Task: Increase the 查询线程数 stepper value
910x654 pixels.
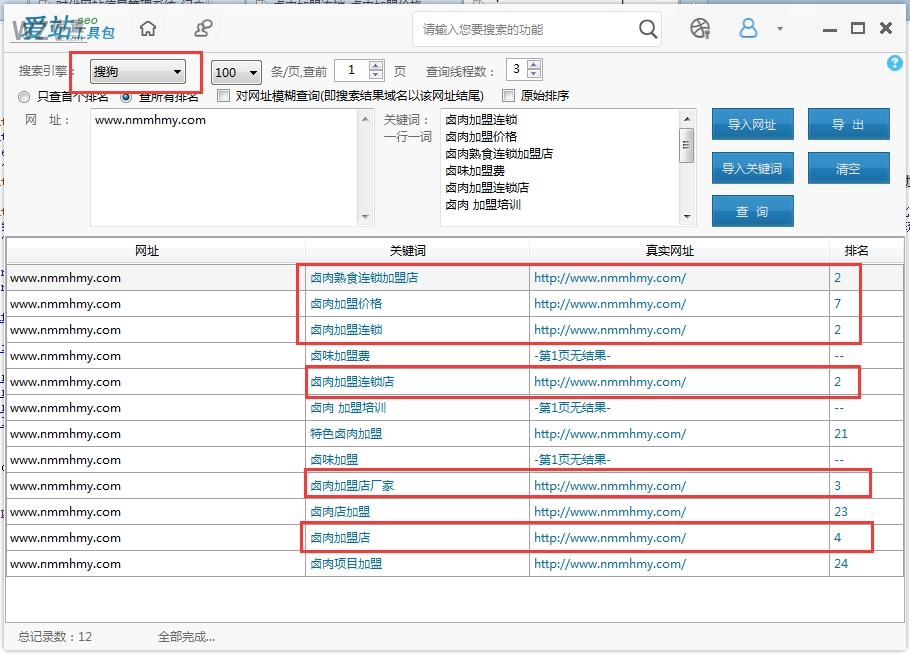Action: pos(534,65)
